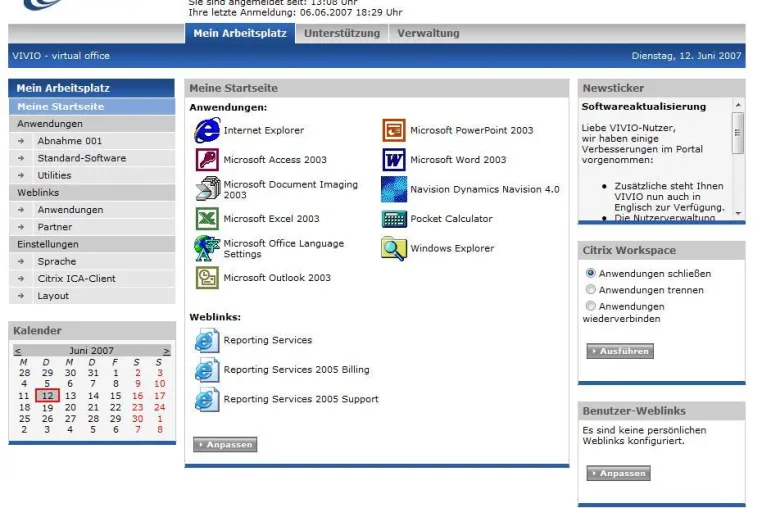Open Reporting Services 2005 Support icon
762x508 pixels.
point(207,399)
